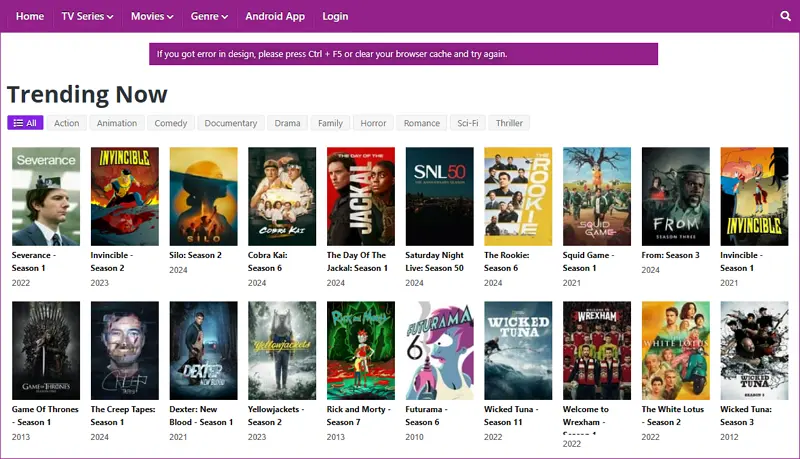Click 'Squid Game - Season 1' title link

click(x=588, y=262)
